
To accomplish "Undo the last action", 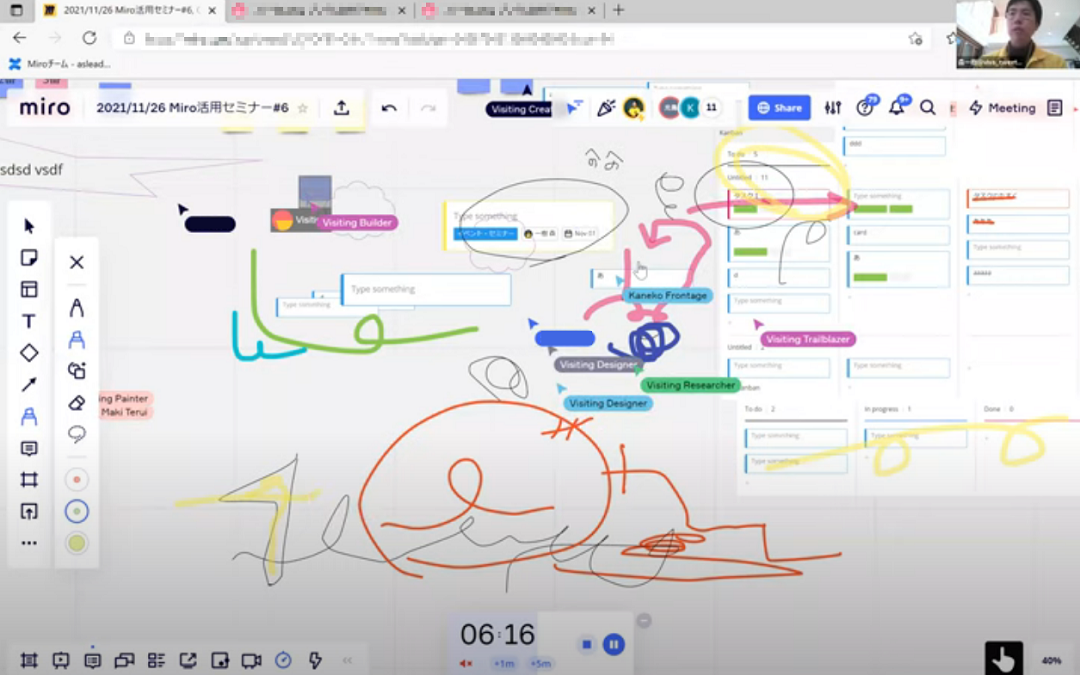I will click(389, 108).
